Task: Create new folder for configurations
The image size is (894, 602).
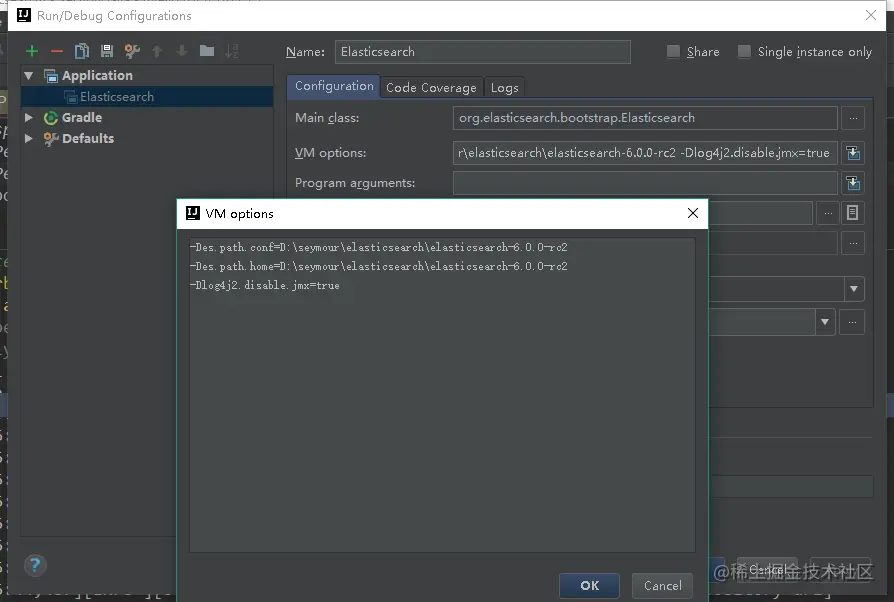Action: click(207, 51)
